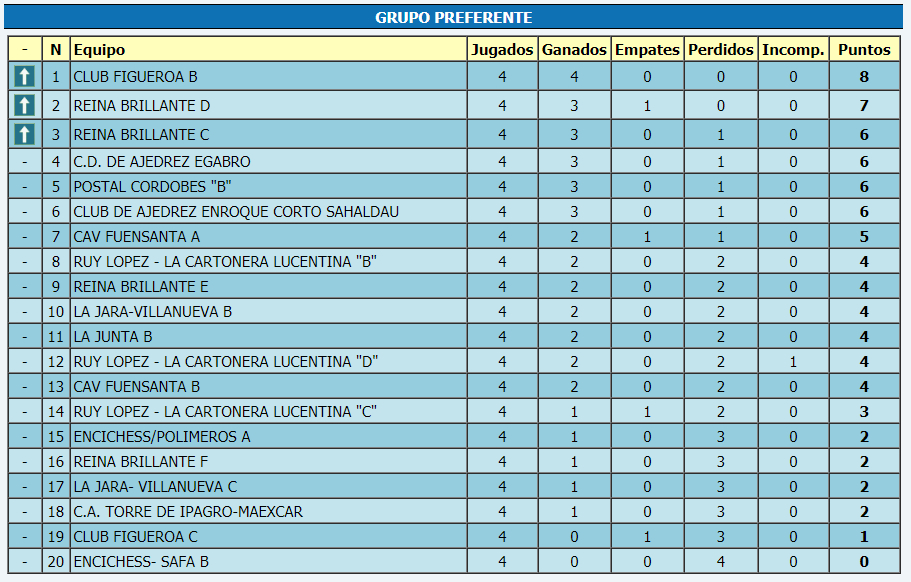Select team LA JARA-VILLANUEVA B
The image size is (911, 582).
pos(153,311)
